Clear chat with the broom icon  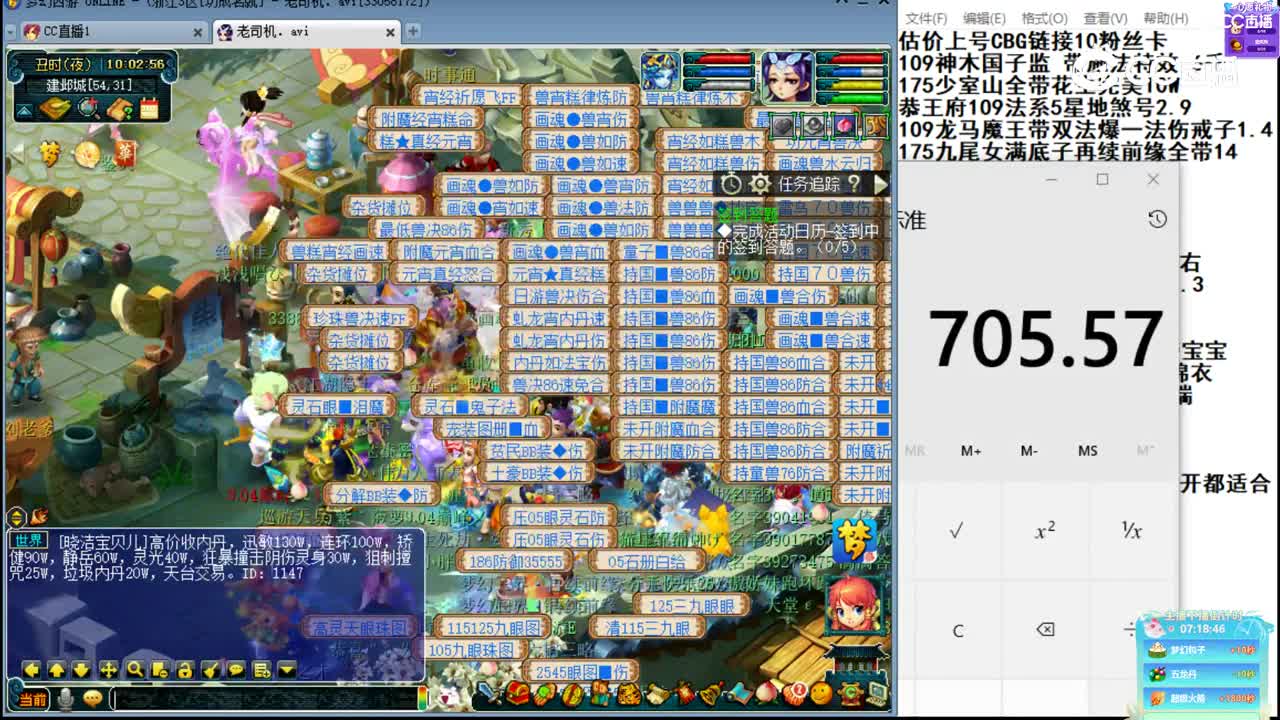click(211, 670)
